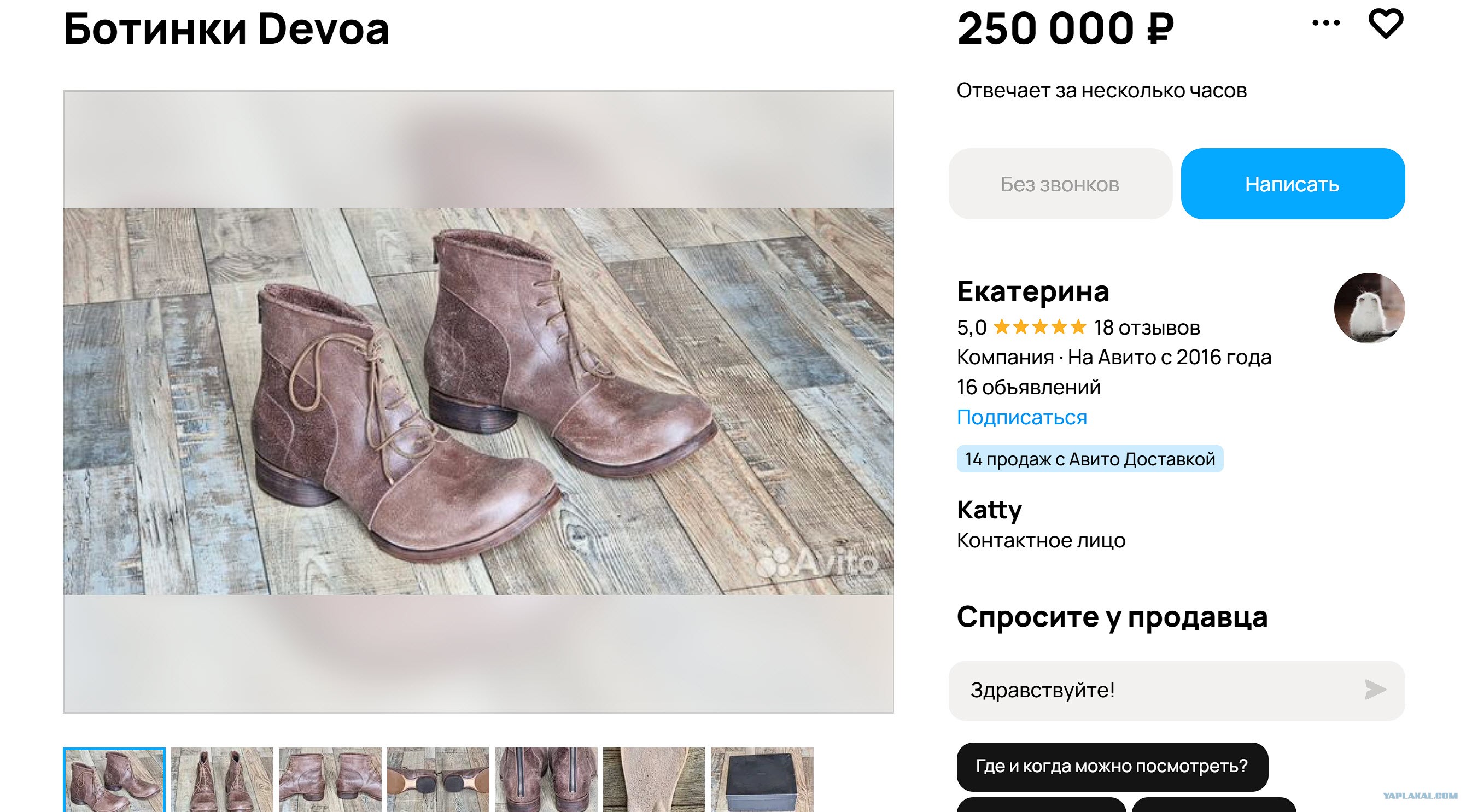Viewport: 1472px width, 812px height.
Task: Add listing to favorites with heart icon
Action: pos(1385,24)
